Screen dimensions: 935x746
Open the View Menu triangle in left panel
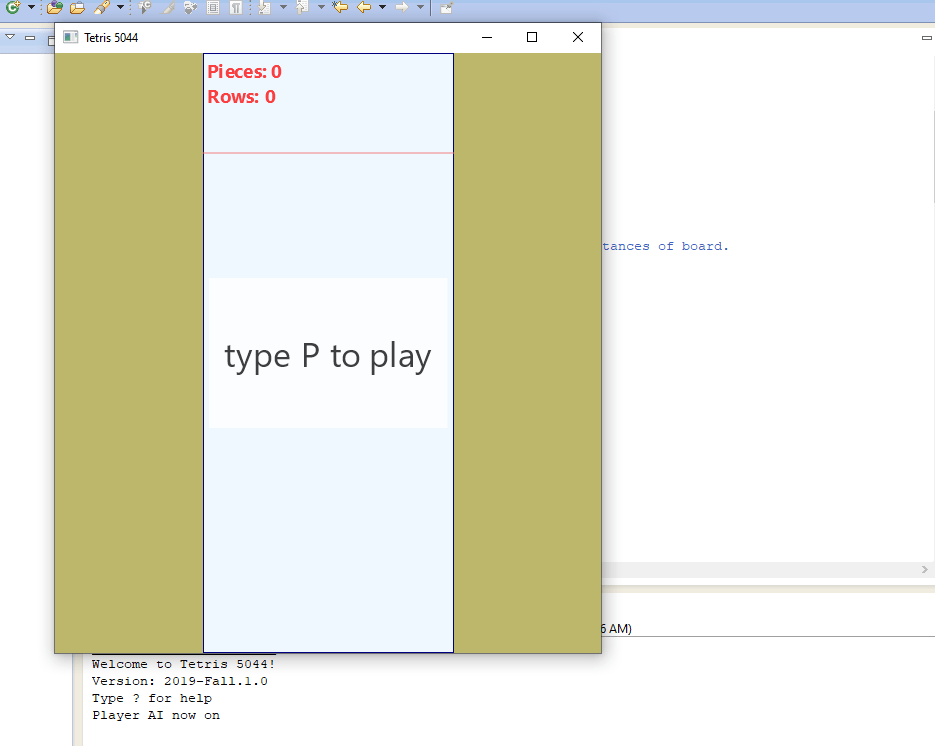[10, 37]
